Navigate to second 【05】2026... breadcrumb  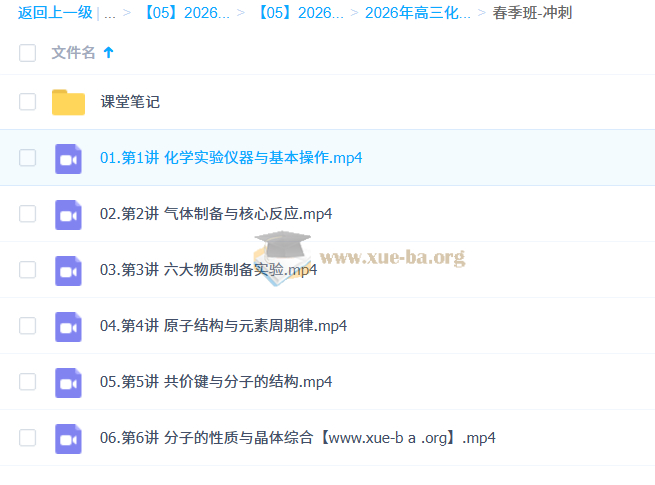point(300,13)
